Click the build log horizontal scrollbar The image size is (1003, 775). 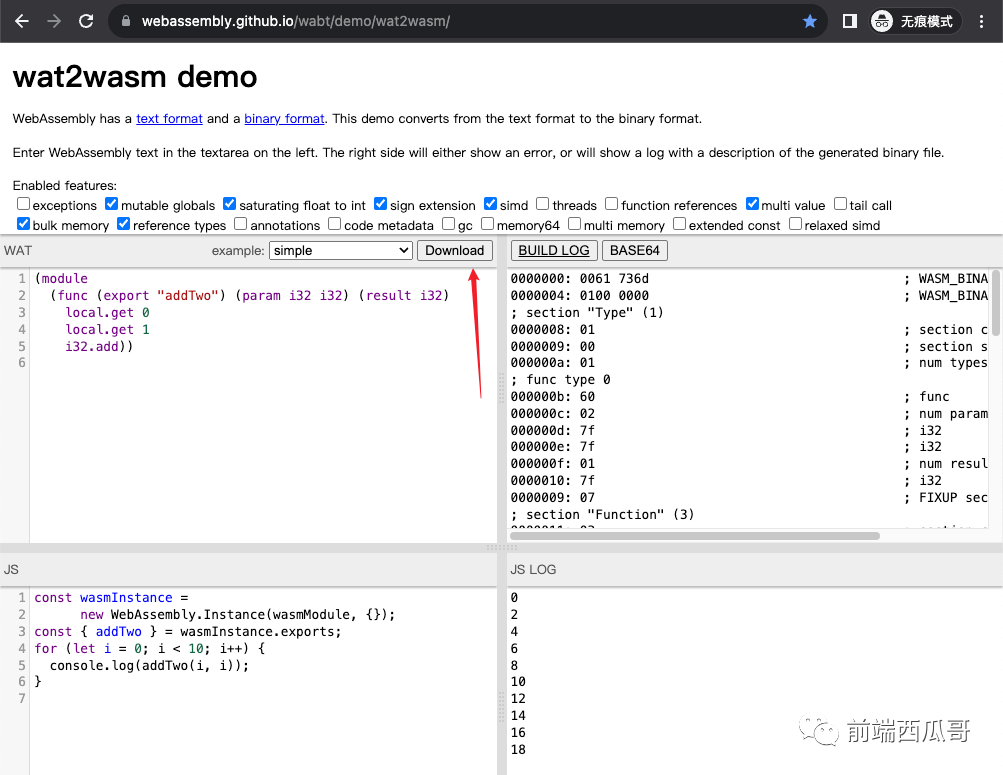pos(695,536)
